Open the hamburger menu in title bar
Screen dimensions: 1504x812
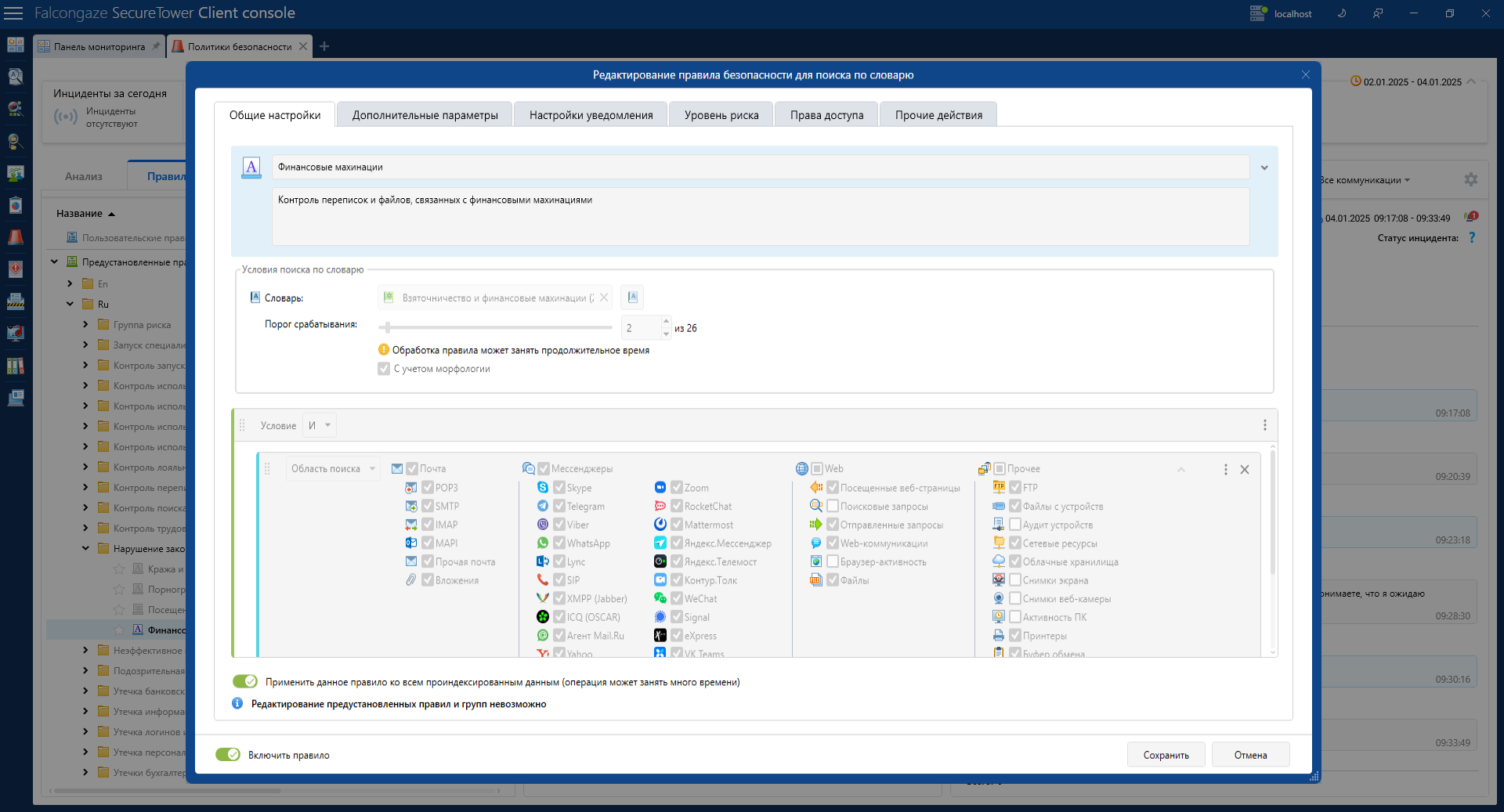point(15,13)
